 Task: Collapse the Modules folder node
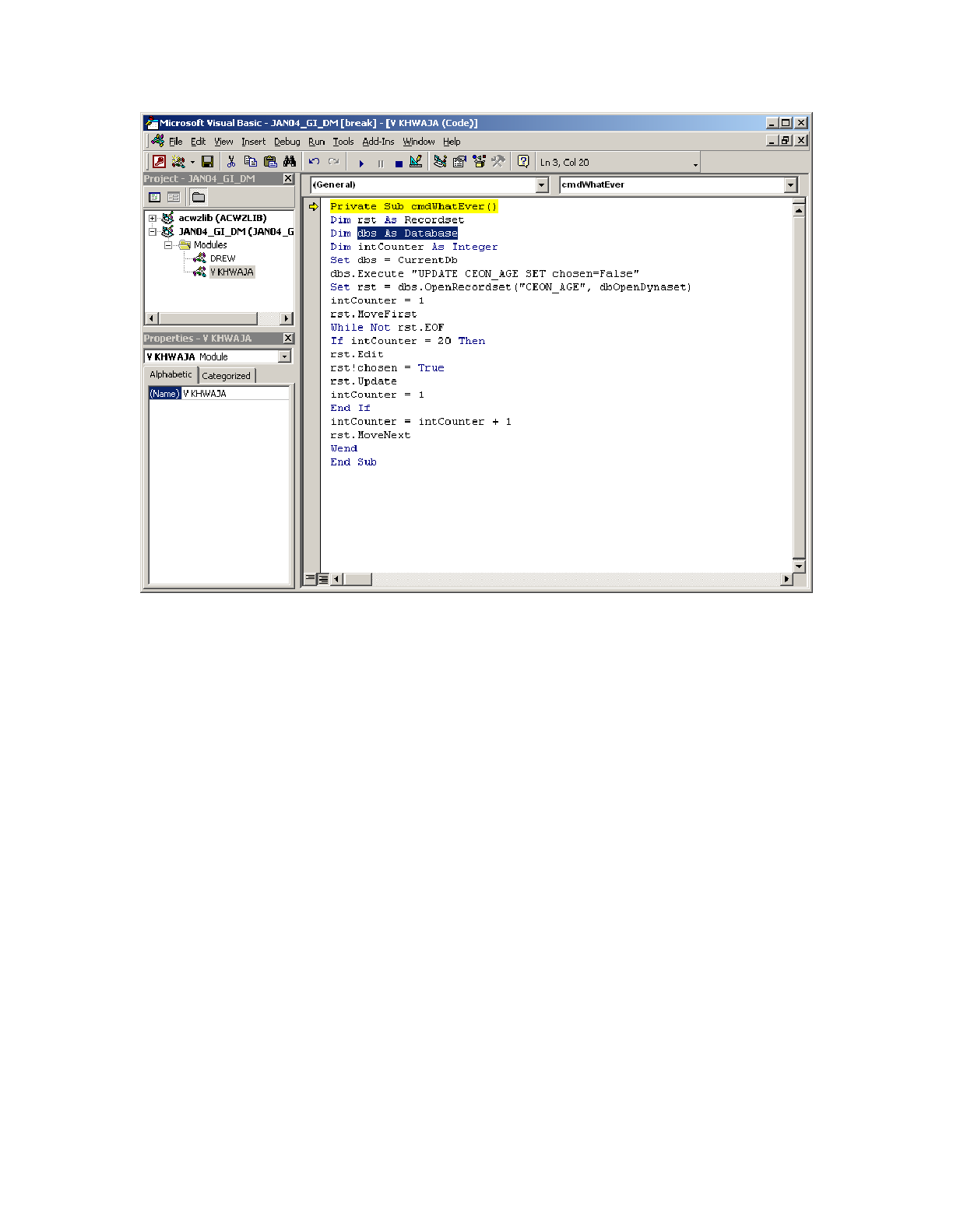(x=167, y=245)
